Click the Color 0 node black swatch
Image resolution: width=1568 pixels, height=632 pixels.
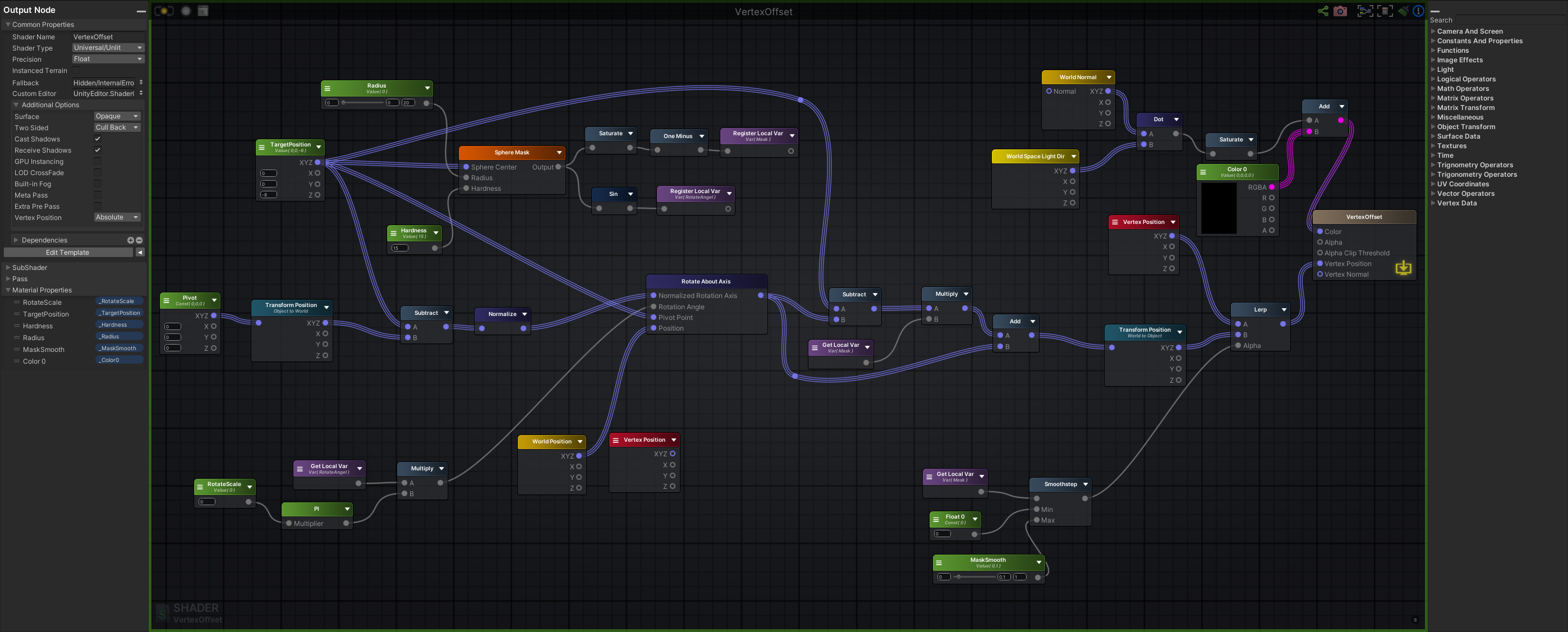[x=1218, y=208]
